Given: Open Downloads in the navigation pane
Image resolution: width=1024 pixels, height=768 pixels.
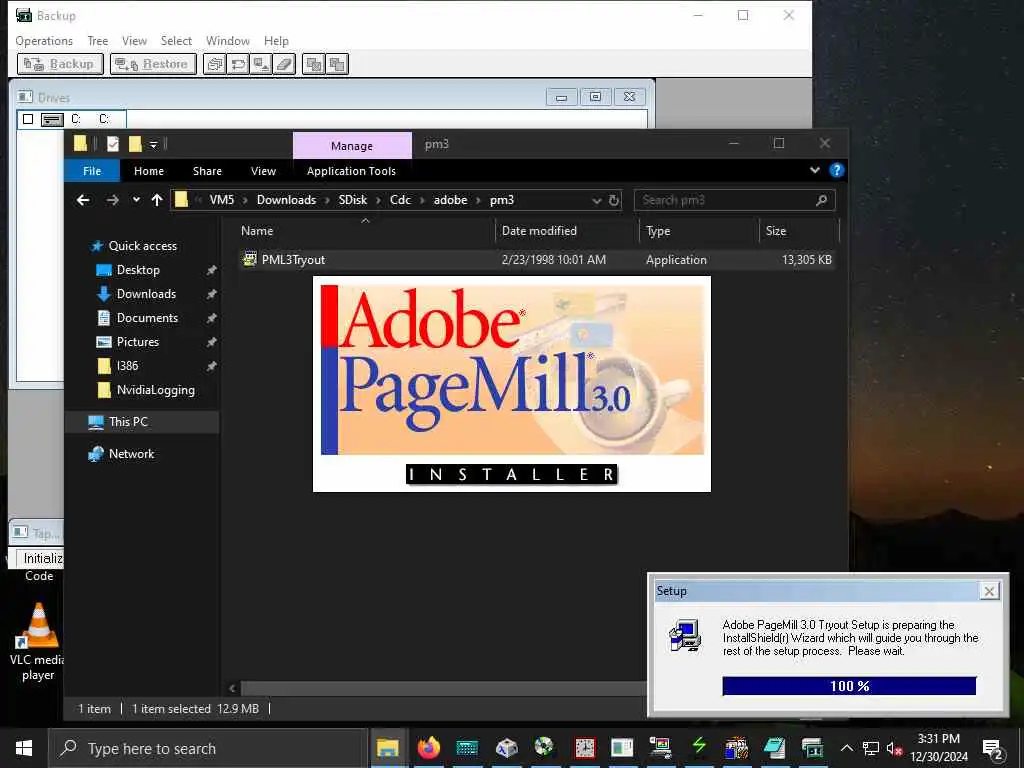Looking at the screenshot, I should pos(146,294).
